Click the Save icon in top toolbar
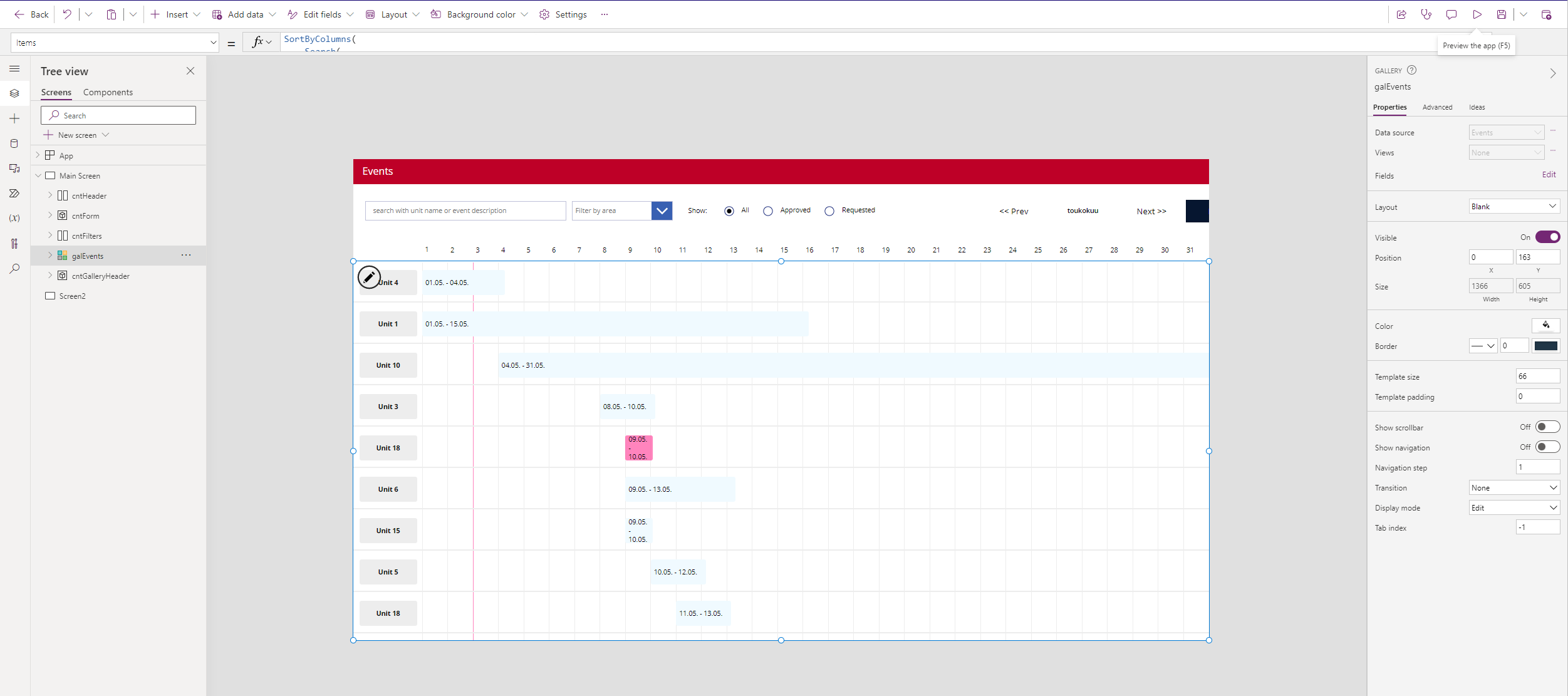Viewport: 1568px width, 696px height. click(1502, 14)
